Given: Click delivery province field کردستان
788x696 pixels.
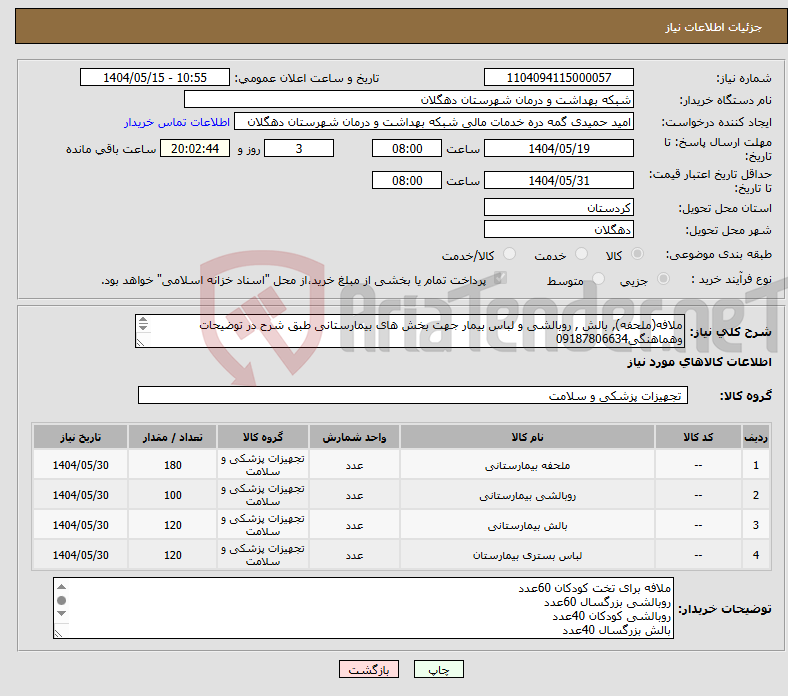Looking at the screenshot, I should (558, 207).
